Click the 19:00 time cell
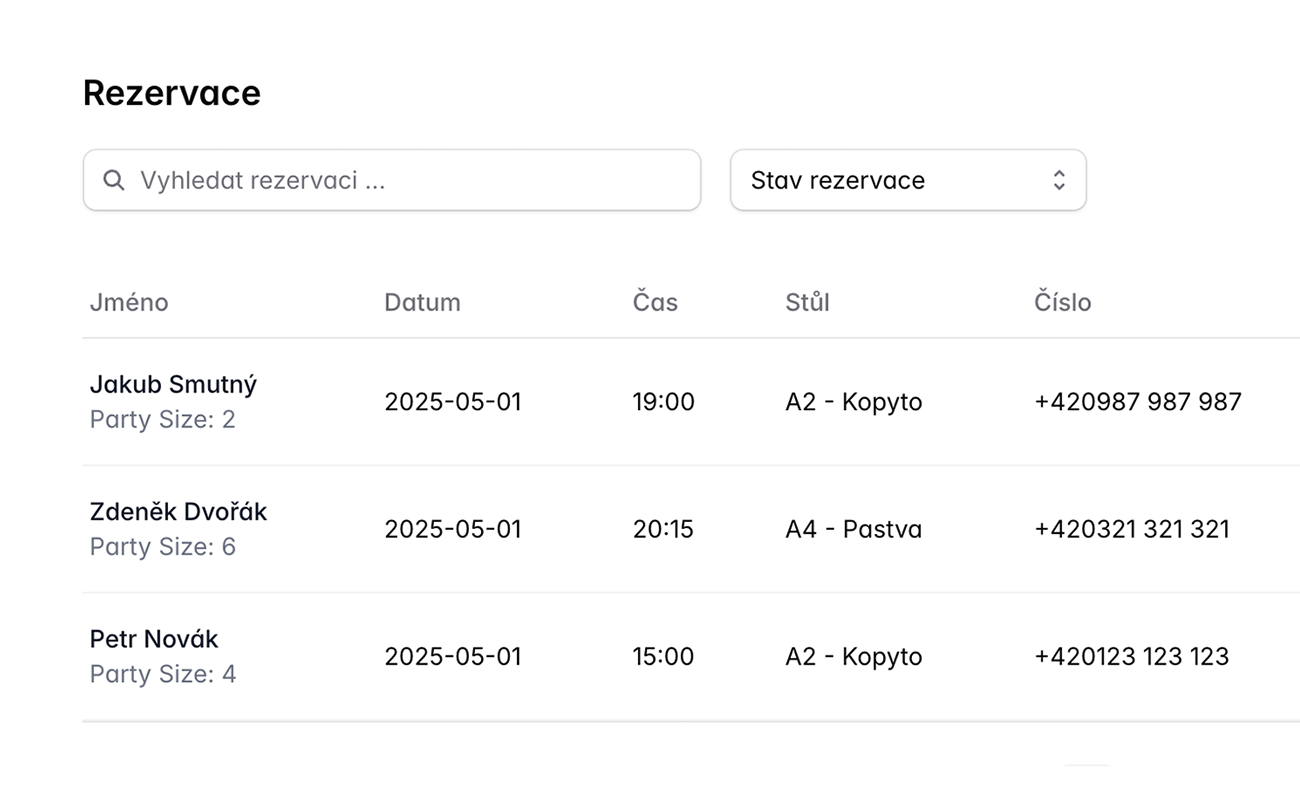Viewport: 1300px width, 800px height. [663, 402]
